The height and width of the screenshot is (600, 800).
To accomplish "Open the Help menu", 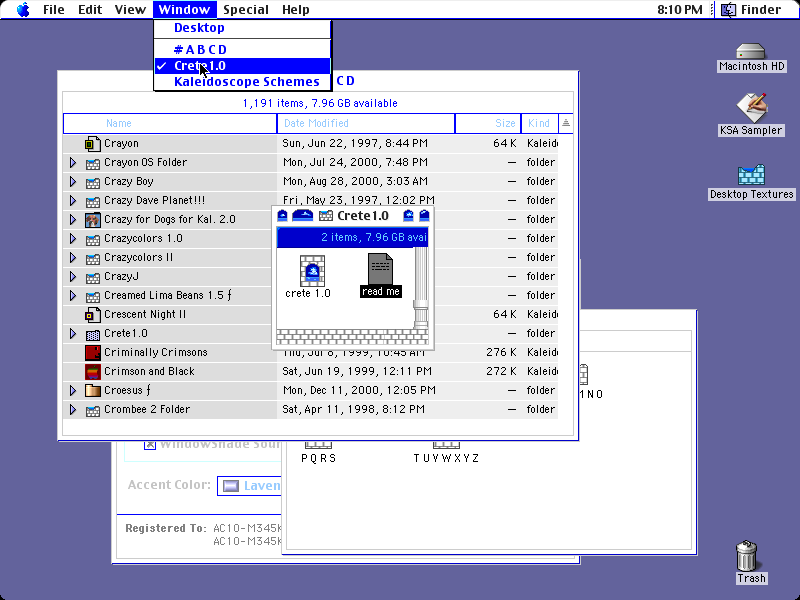I will (x=295, y=9).
